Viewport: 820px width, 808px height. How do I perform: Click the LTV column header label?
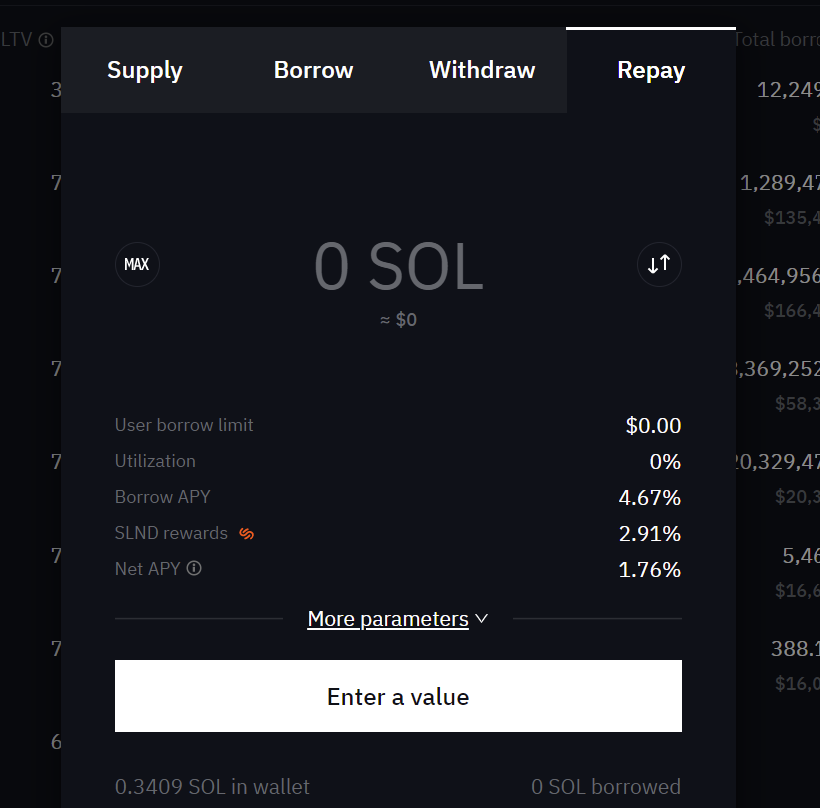tap(16, 40)
